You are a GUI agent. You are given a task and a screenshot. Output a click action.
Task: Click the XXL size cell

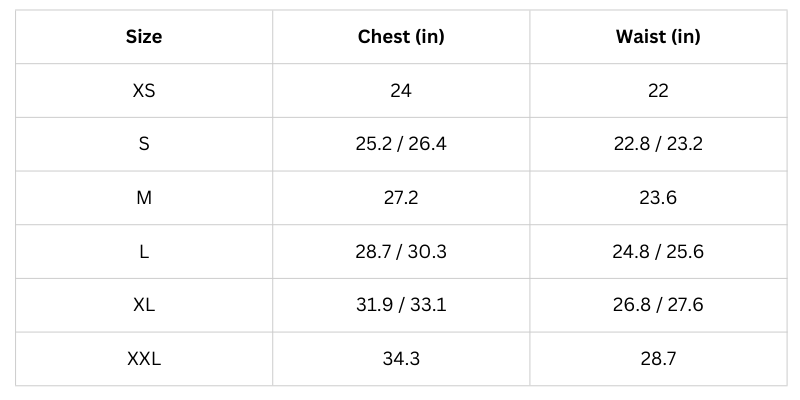pyautogui.click(x=144, y=359)
